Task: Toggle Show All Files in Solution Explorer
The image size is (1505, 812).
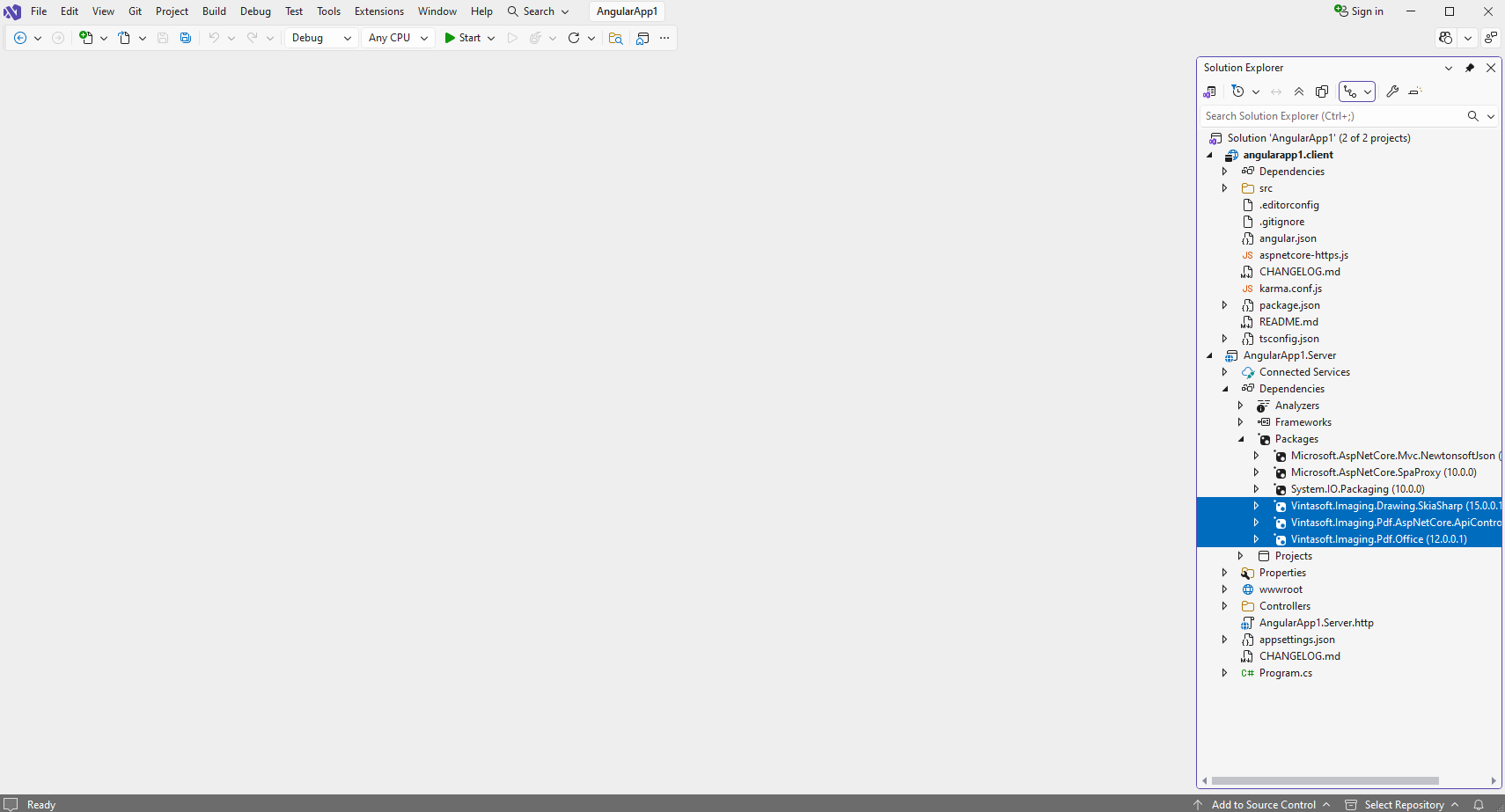Action: pos(1322,91)
